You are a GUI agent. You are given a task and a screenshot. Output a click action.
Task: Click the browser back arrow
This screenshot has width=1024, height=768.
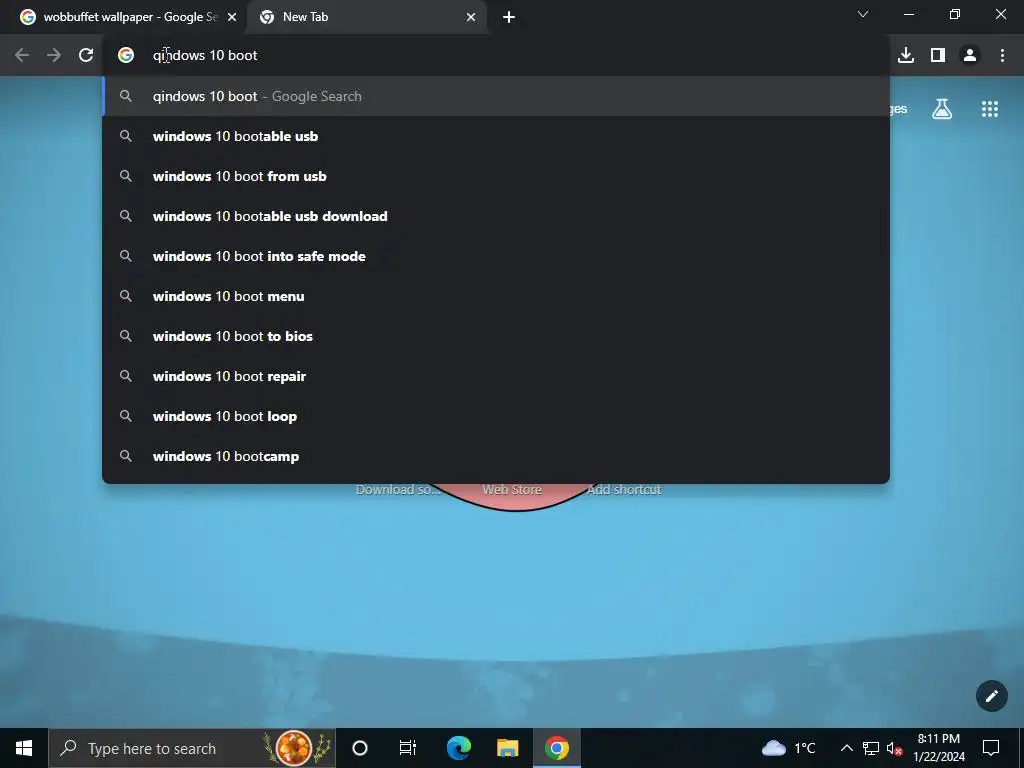click(x=22, y=56)
